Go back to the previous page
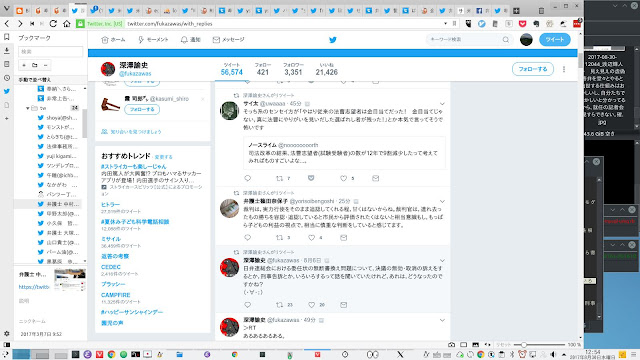Image resolution: width=640 pixels, height=360 pixels. click(x=7, y=24)
